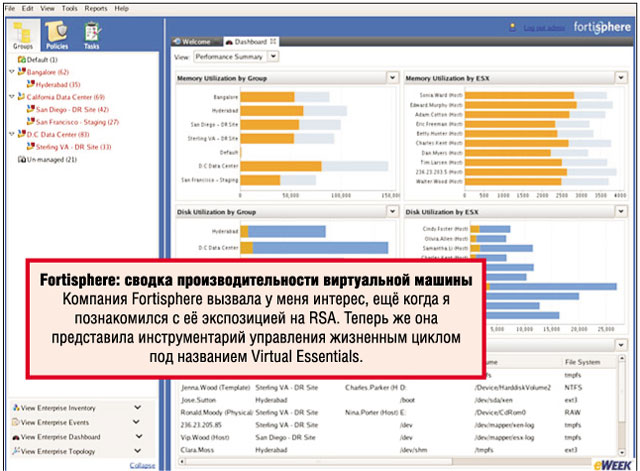
Task: Collapse the D.C. Data Center node
Action: [12, 133]
